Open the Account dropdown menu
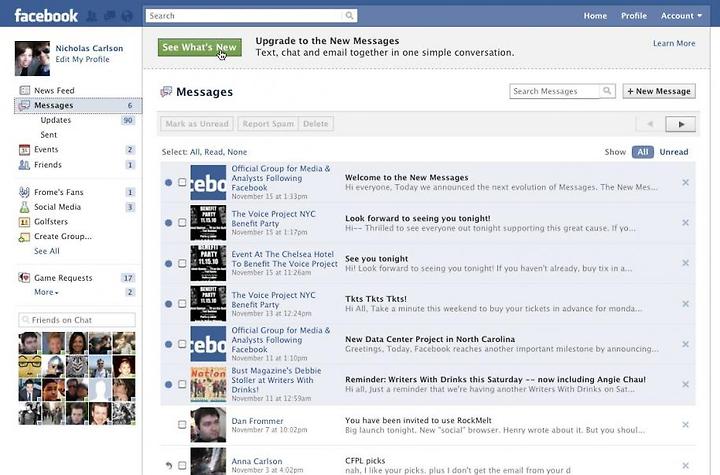 pyautogui.click(x=681, y=16)
